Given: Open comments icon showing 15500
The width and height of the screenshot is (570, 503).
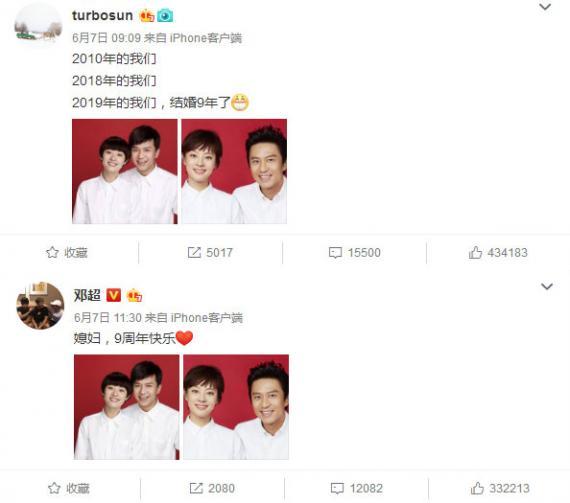Looking at the screenshot, I should 335,253.
